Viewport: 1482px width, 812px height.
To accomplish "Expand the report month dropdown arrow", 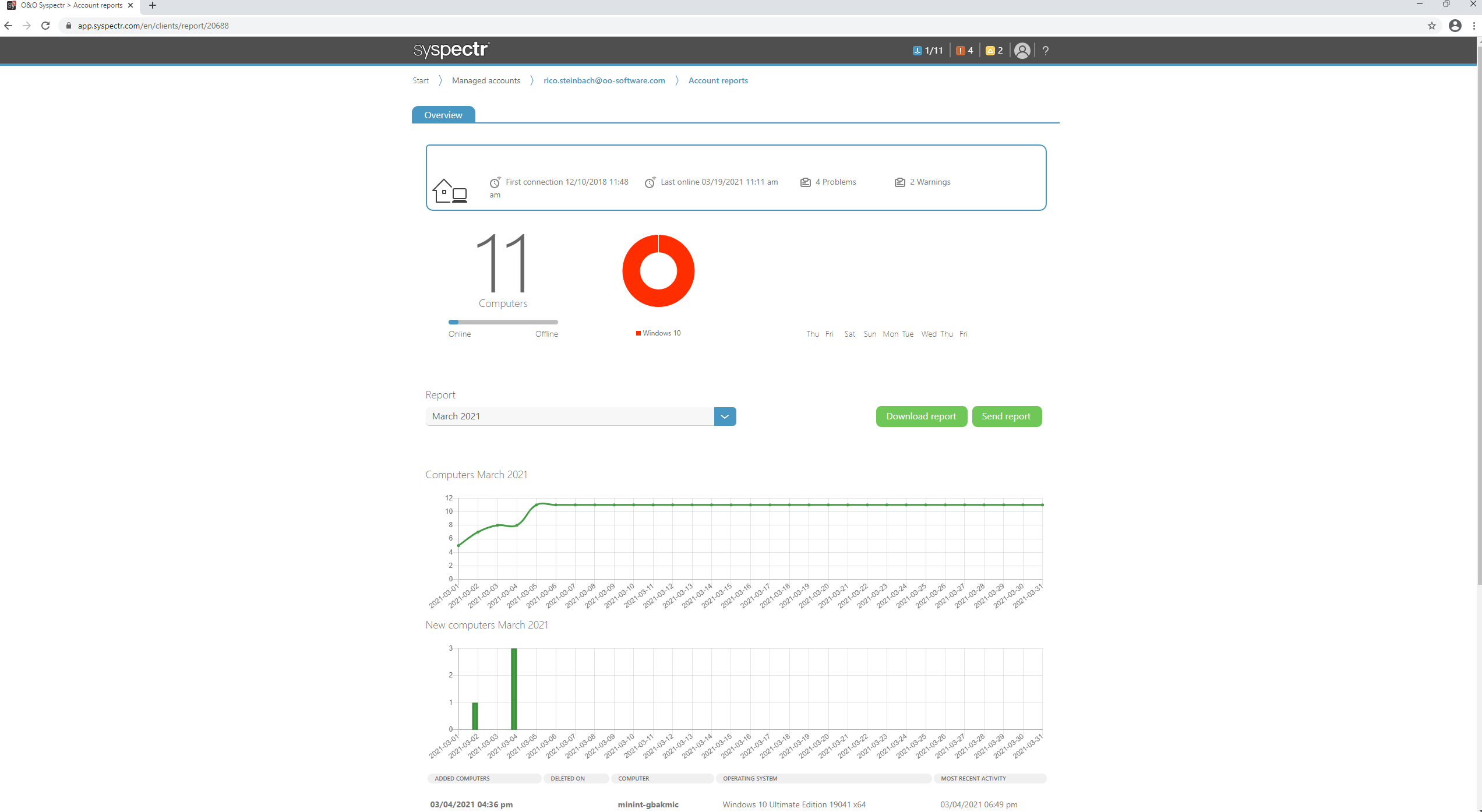I will tap(725, 416).
